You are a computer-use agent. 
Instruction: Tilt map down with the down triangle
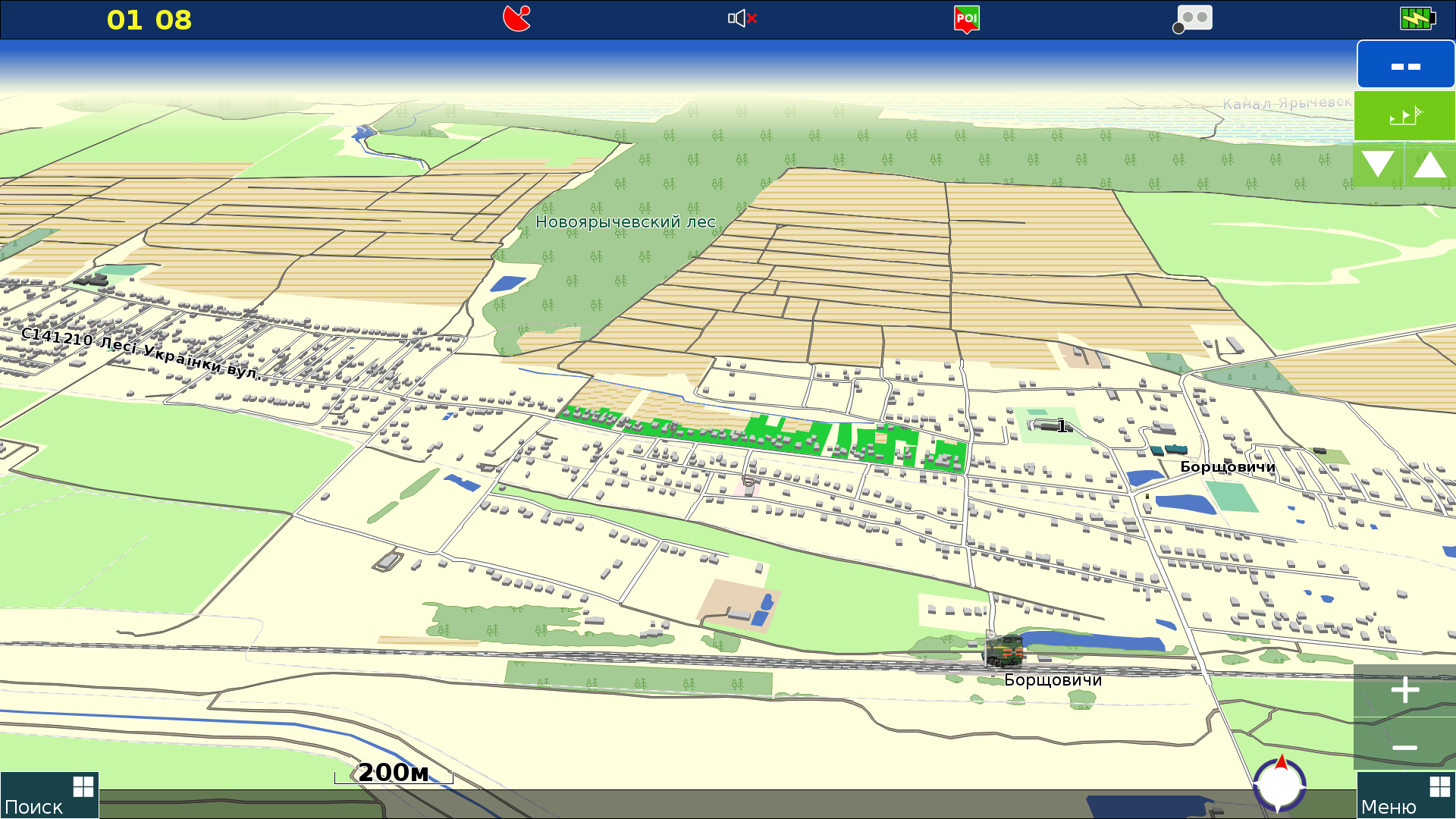click(x=1378, y=164)
